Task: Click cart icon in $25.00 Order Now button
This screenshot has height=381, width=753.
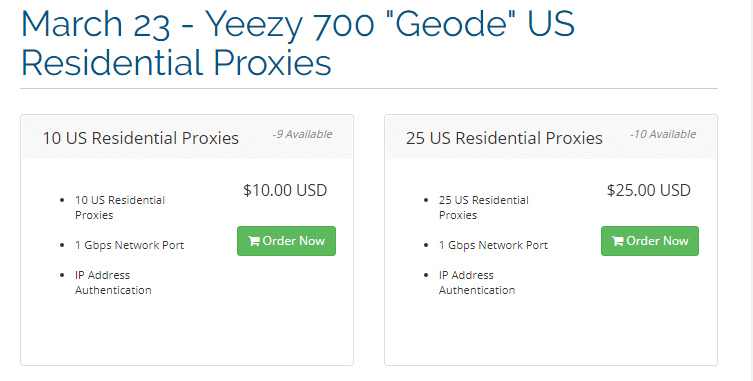Action: (617, 241)
